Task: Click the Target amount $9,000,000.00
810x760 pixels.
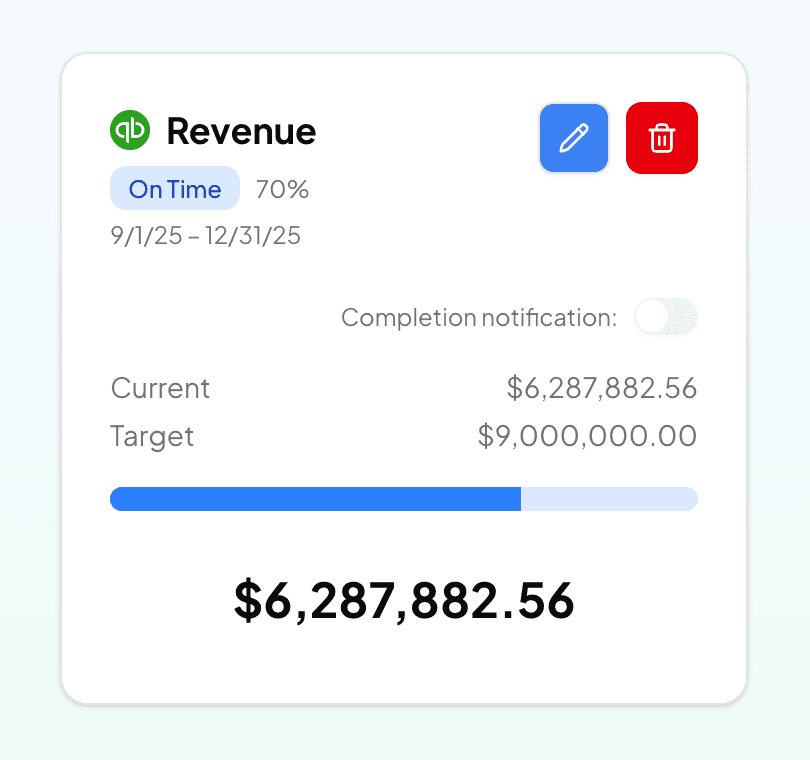Action: [x=587, y=436]
